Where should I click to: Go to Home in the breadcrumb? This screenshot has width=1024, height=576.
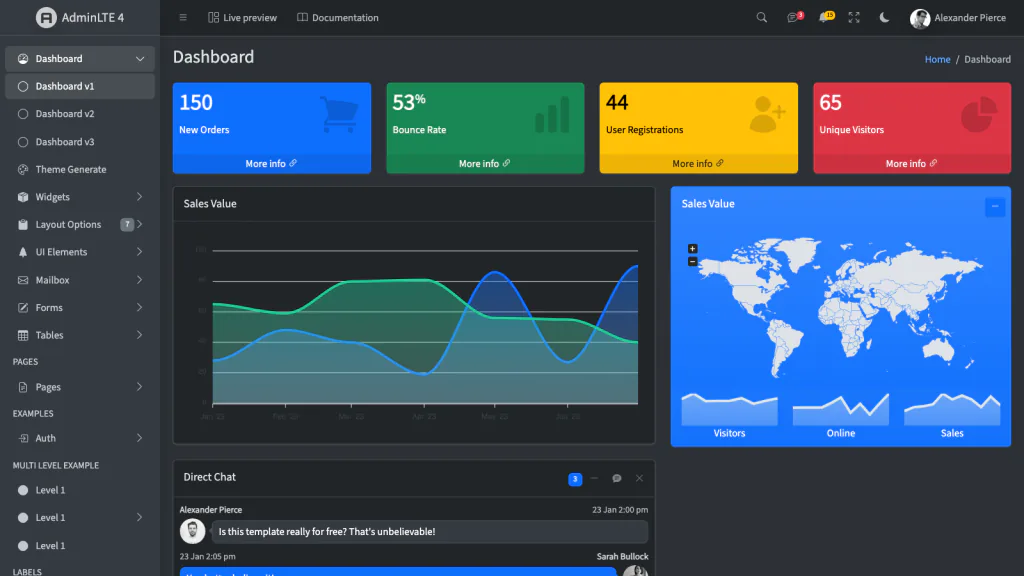point(937,59)
